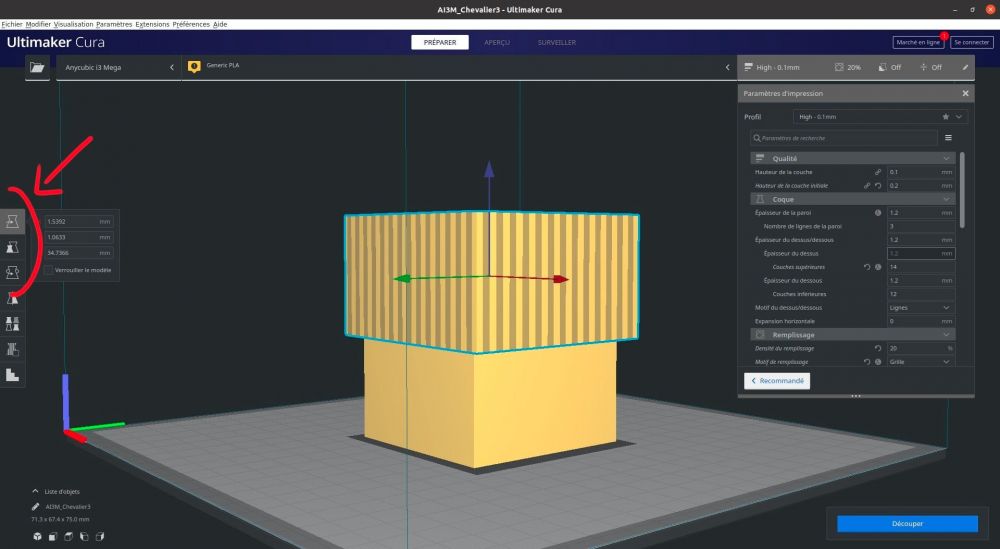Open Motif de remplissage Grille dropdown
This screenshot has width=1000, height=549.
(x=920, y=362)
